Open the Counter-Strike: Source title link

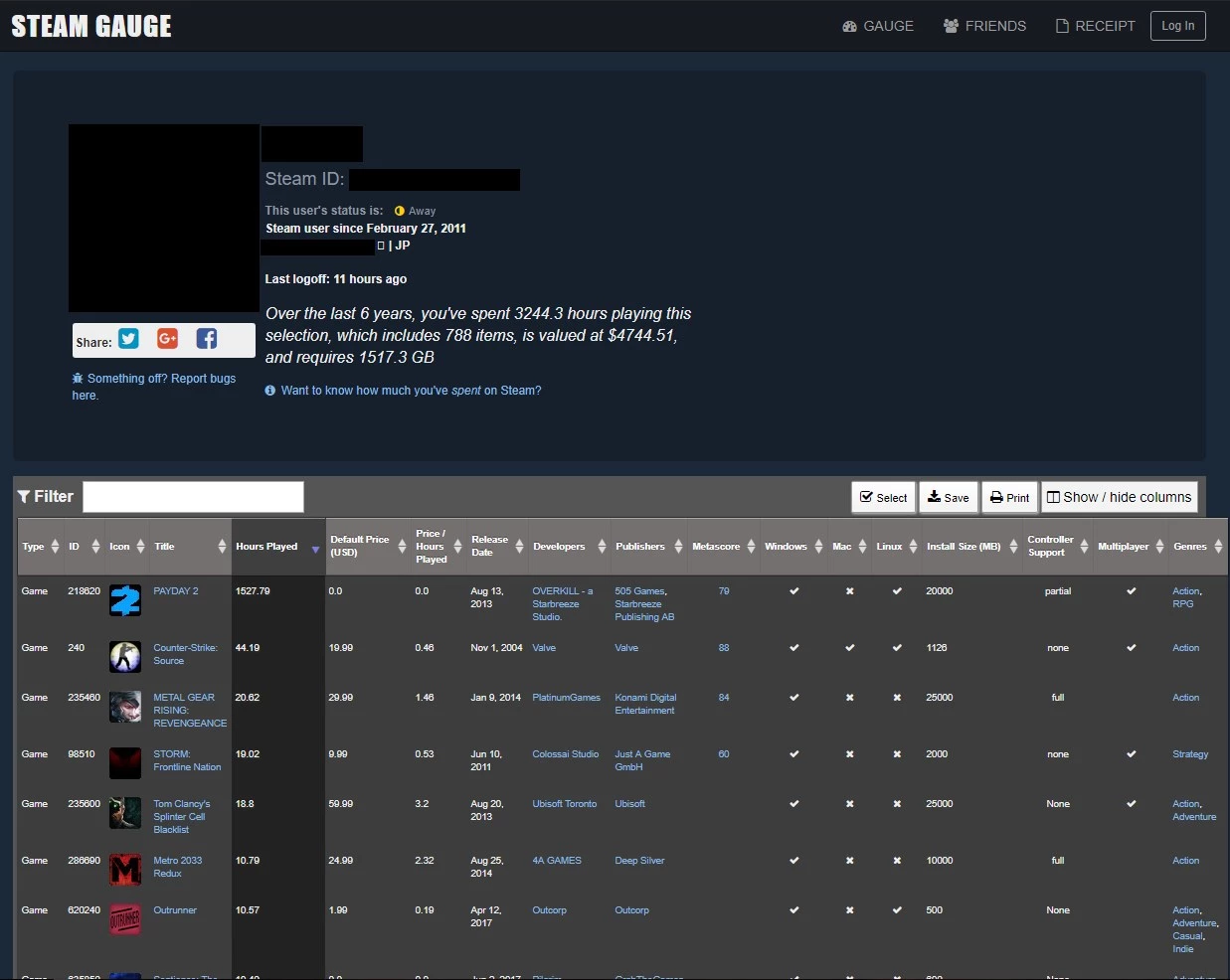click(186, 654)
